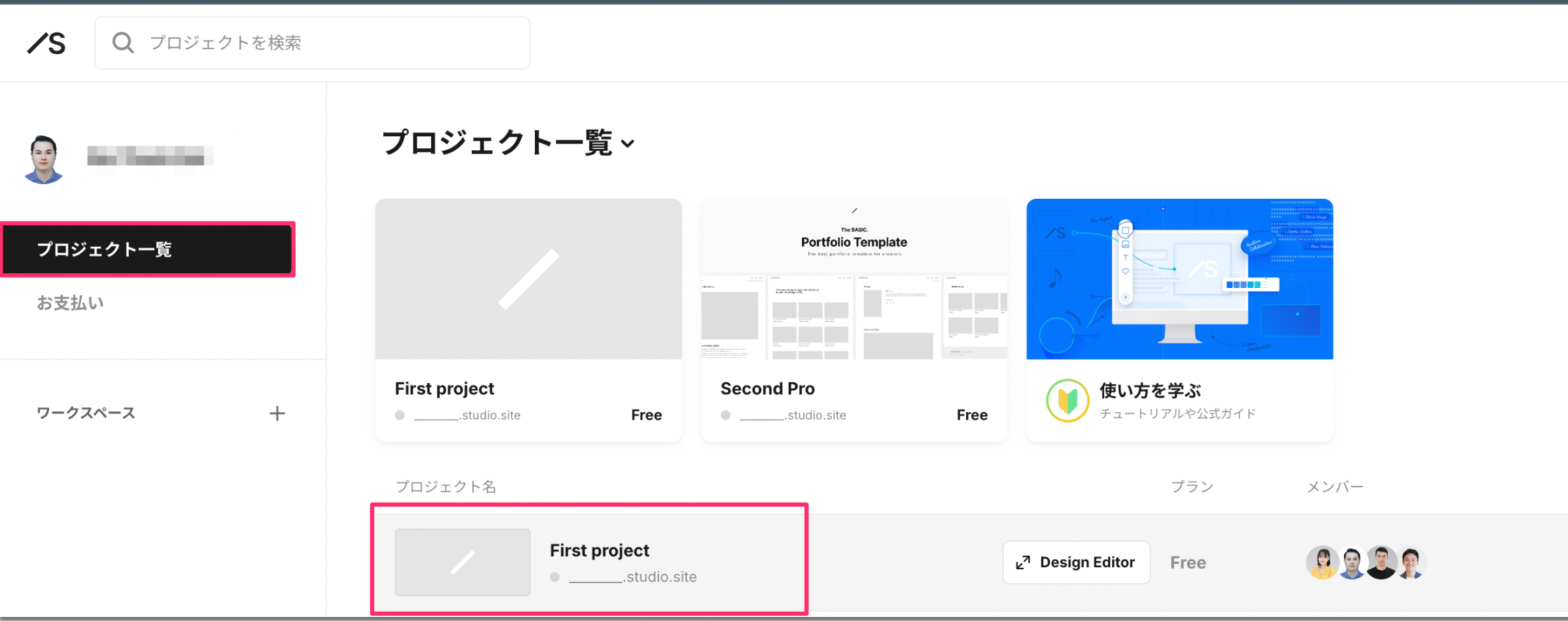Click チュートリアルや公式ガイド subtitle

1178,414
